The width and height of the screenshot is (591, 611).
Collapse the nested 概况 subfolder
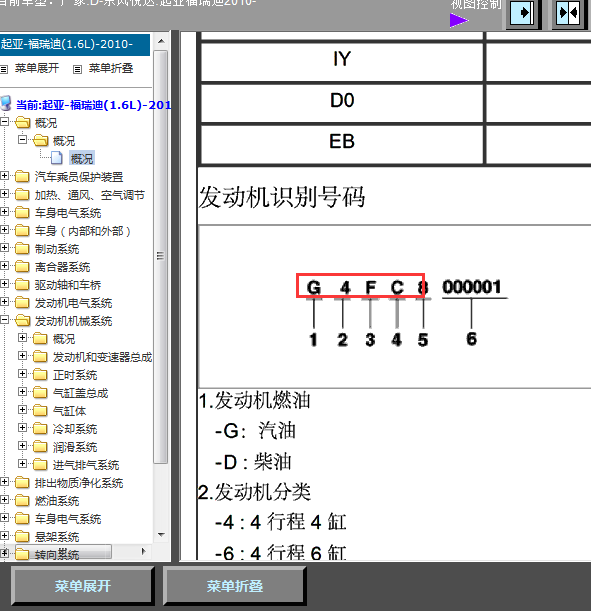22,140
